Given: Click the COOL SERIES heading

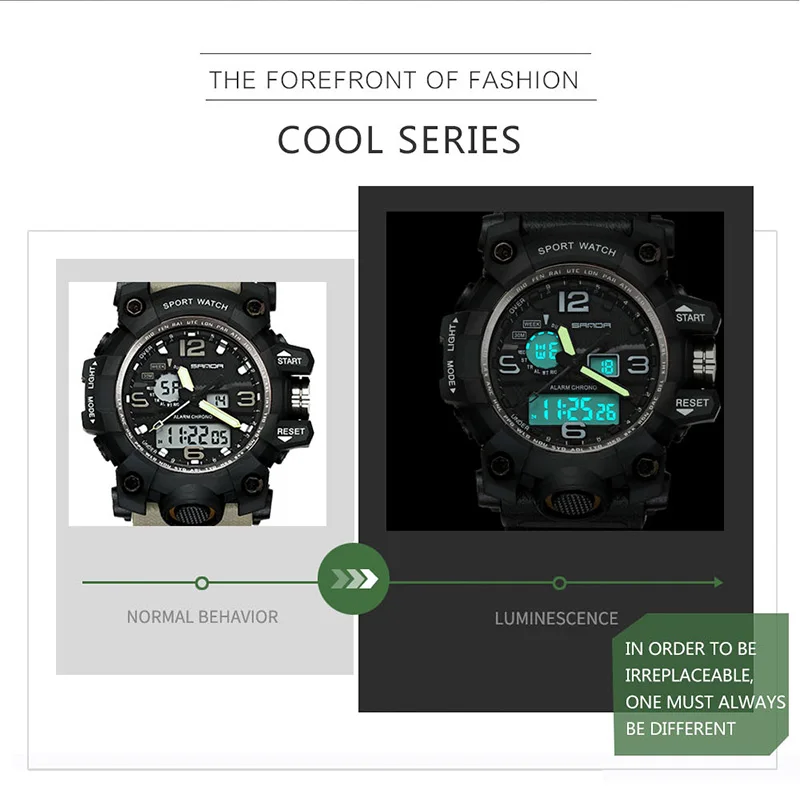Looking at the screenshot, I should (x=399, y=140).
